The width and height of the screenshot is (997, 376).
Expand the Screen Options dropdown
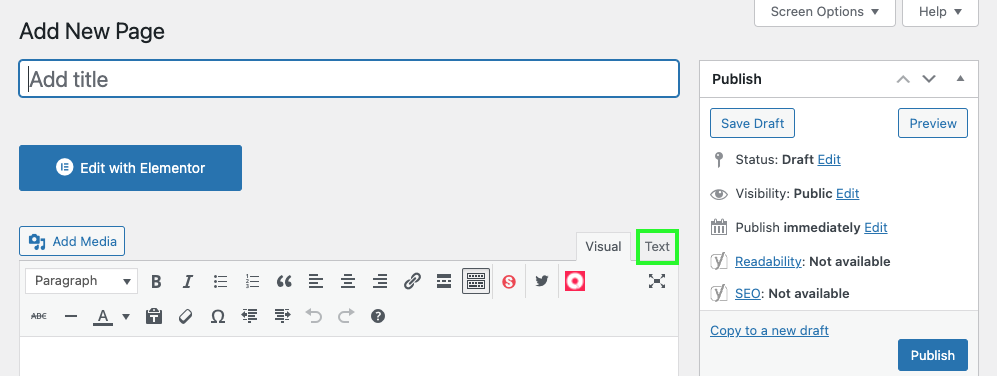824,11
